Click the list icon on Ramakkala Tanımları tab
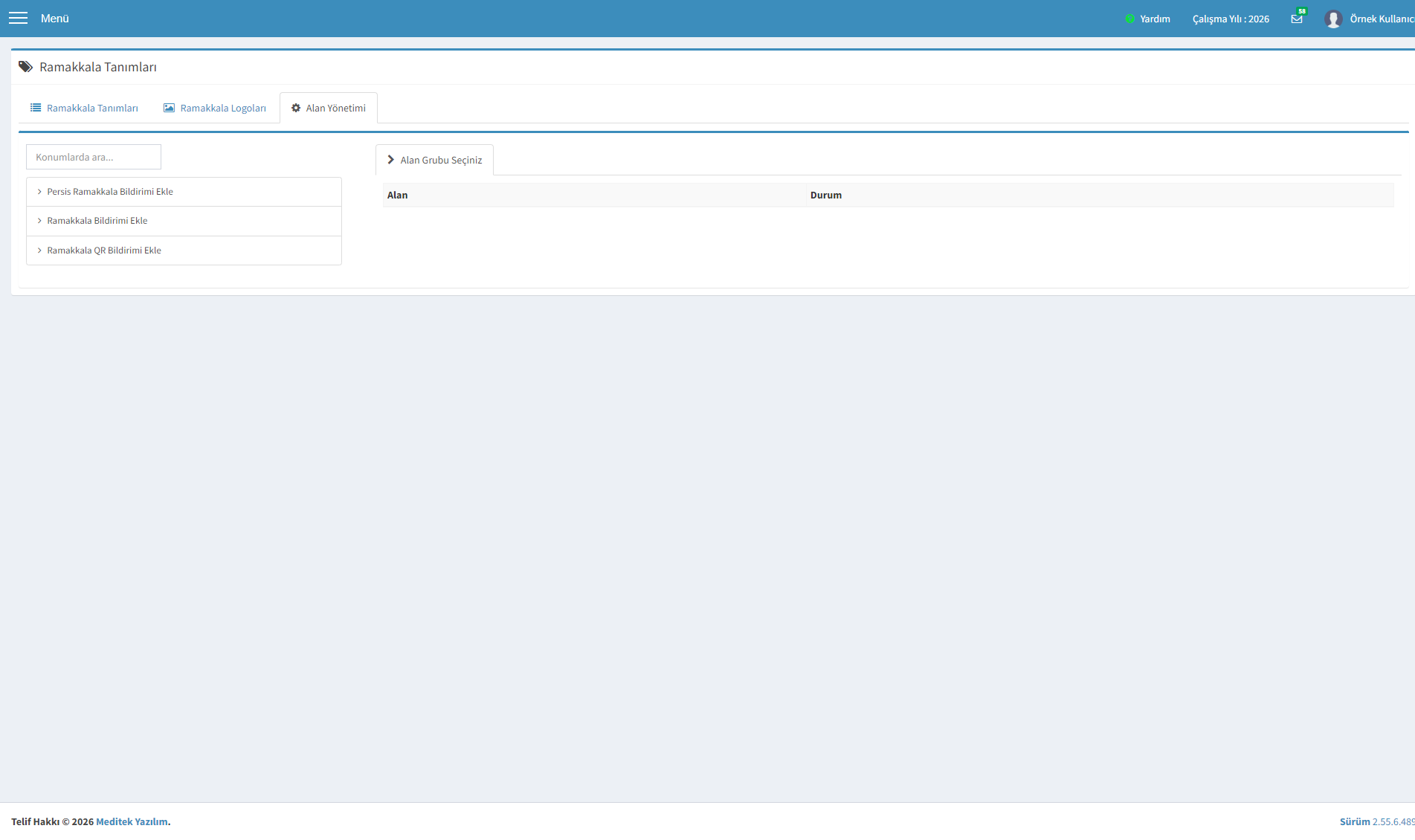This screenshot has width=1415, height=840. (x=36, y=108)
